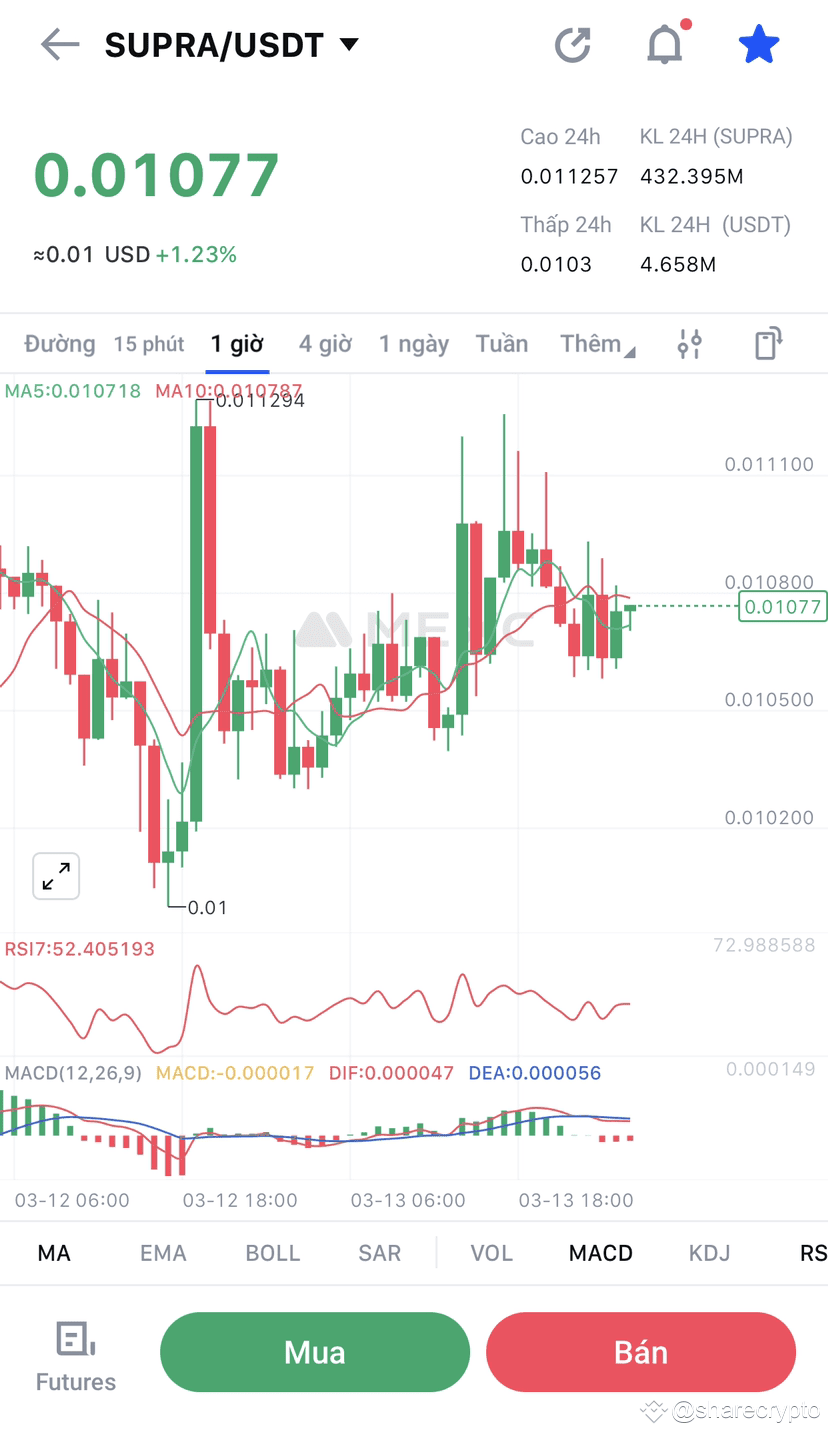
Task: Click the MA5:0.010718 label
Action: (73, 391)
